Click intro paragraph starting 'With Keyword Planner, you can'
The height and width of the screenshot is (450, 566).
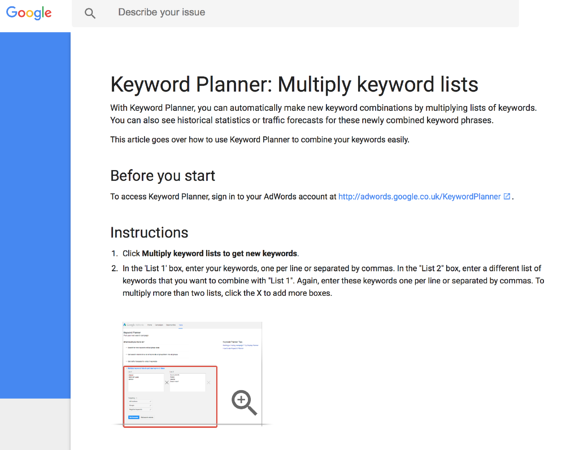[x=323, y=114]
